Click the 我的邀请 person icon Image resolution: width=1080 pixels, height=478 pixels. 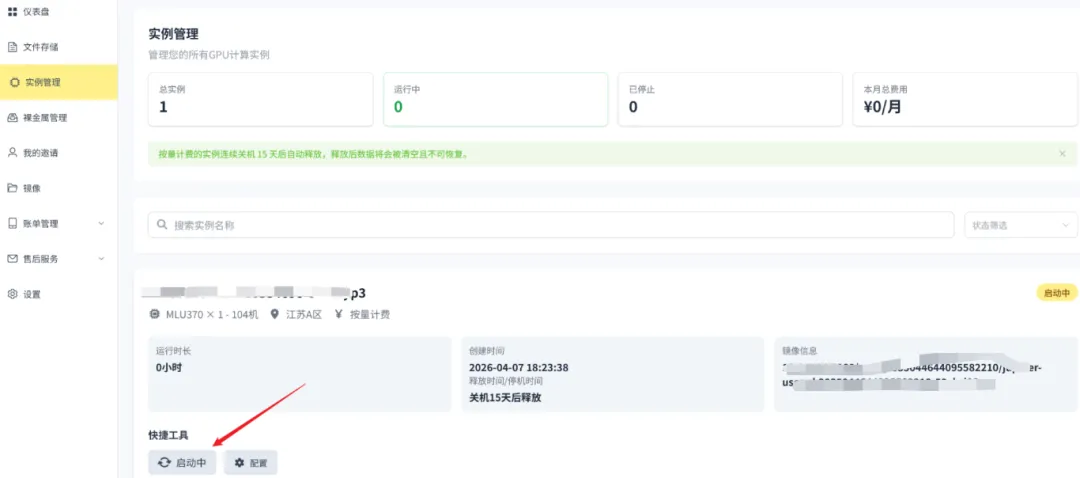pos(12,152)
